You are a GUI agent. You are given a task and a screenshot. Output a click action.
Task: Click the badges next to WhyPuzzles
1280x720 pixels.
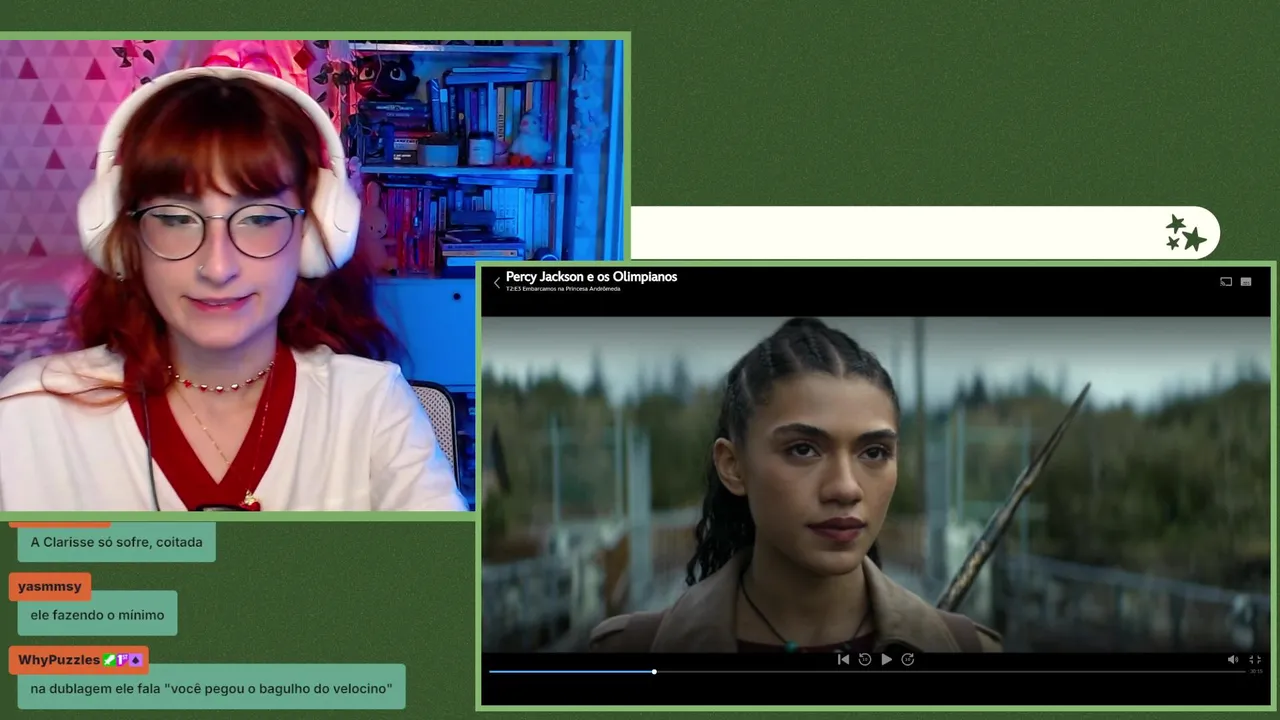[x=123, y=660]
